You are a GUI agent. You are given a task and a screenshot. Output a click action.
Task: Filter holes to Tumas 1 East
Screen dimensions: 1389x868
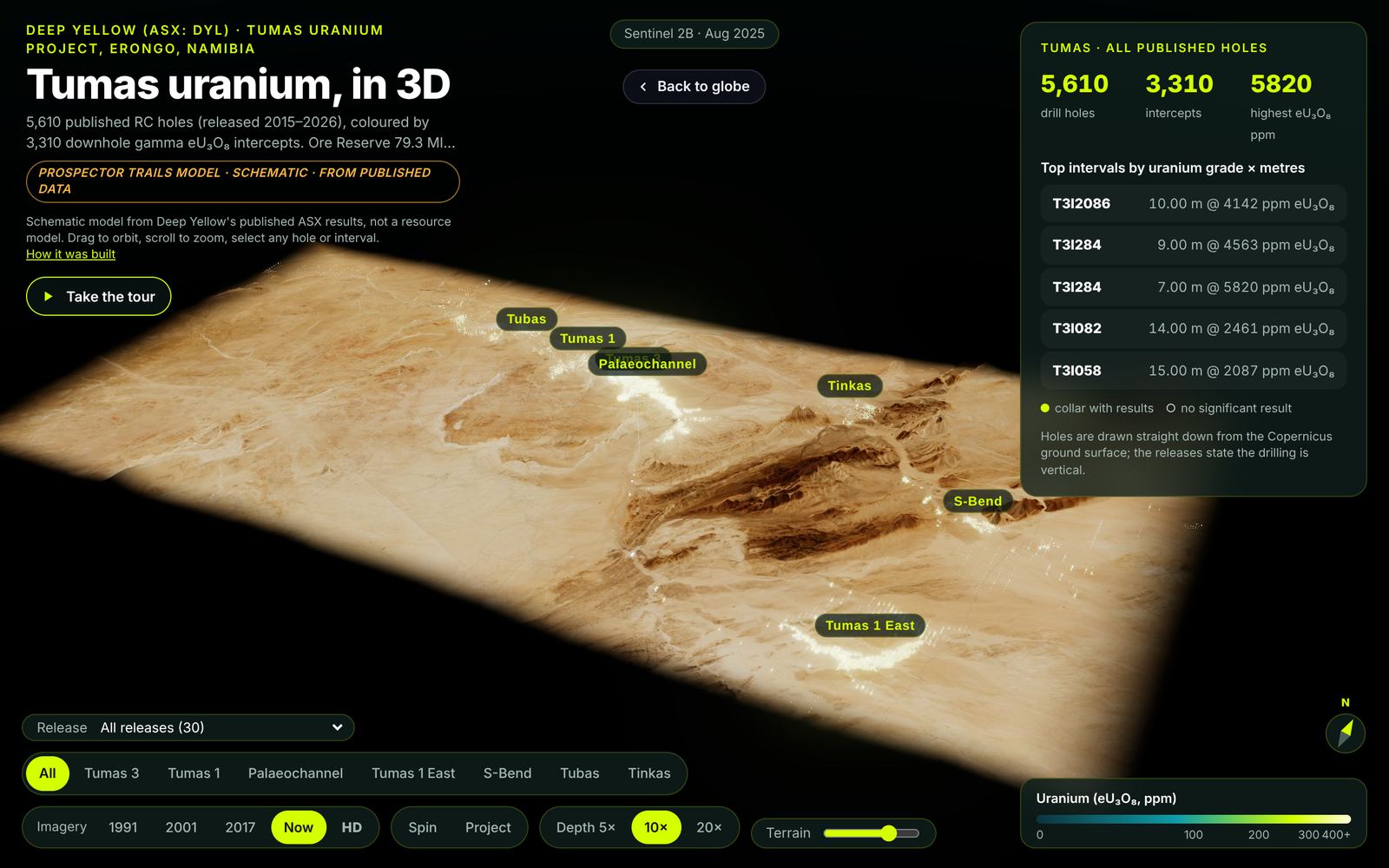413,773
